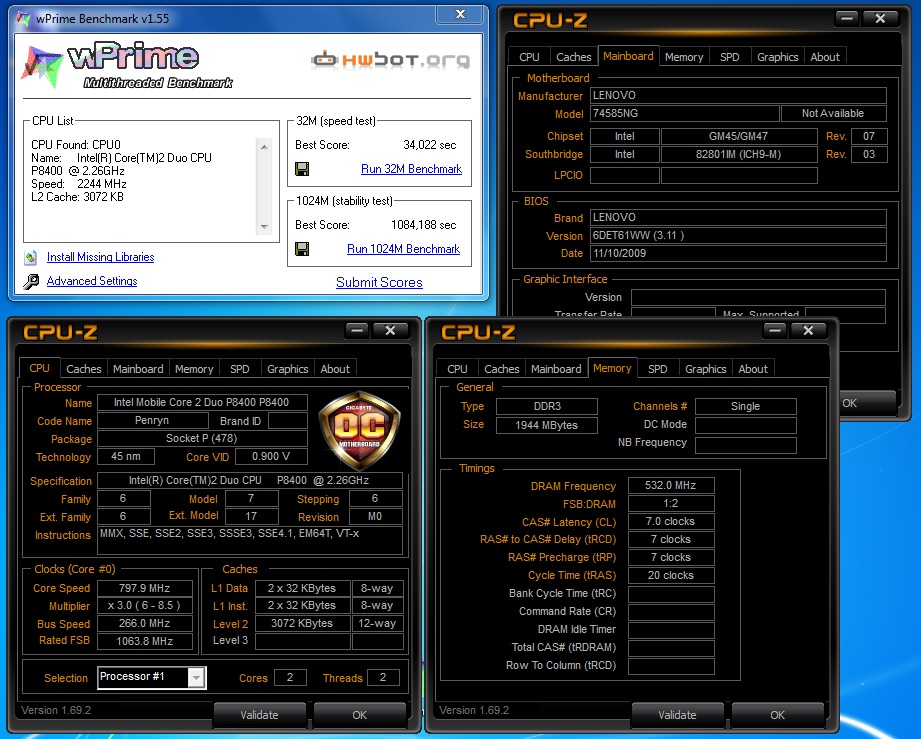The image size is (921, 739).
Task: Open Memory tab in CPU window
Action: pyautogui.click(x=194, y=369)
